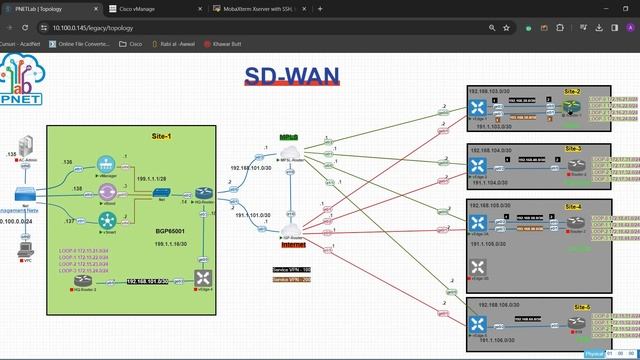The width and height of the screenshot is (640, 360).
Task: Bookmark this page with the star icon
Action: [x=506, y=28]
